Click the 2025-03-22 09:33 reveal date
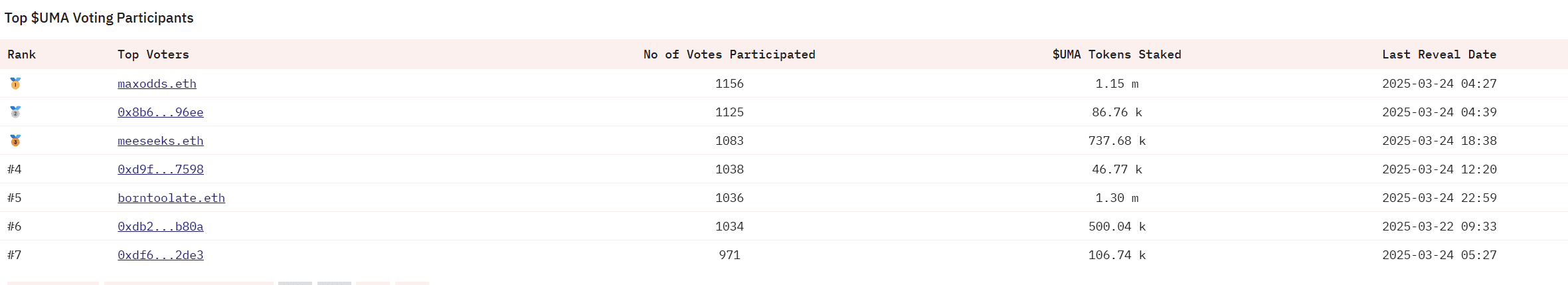 point(1439,227)
